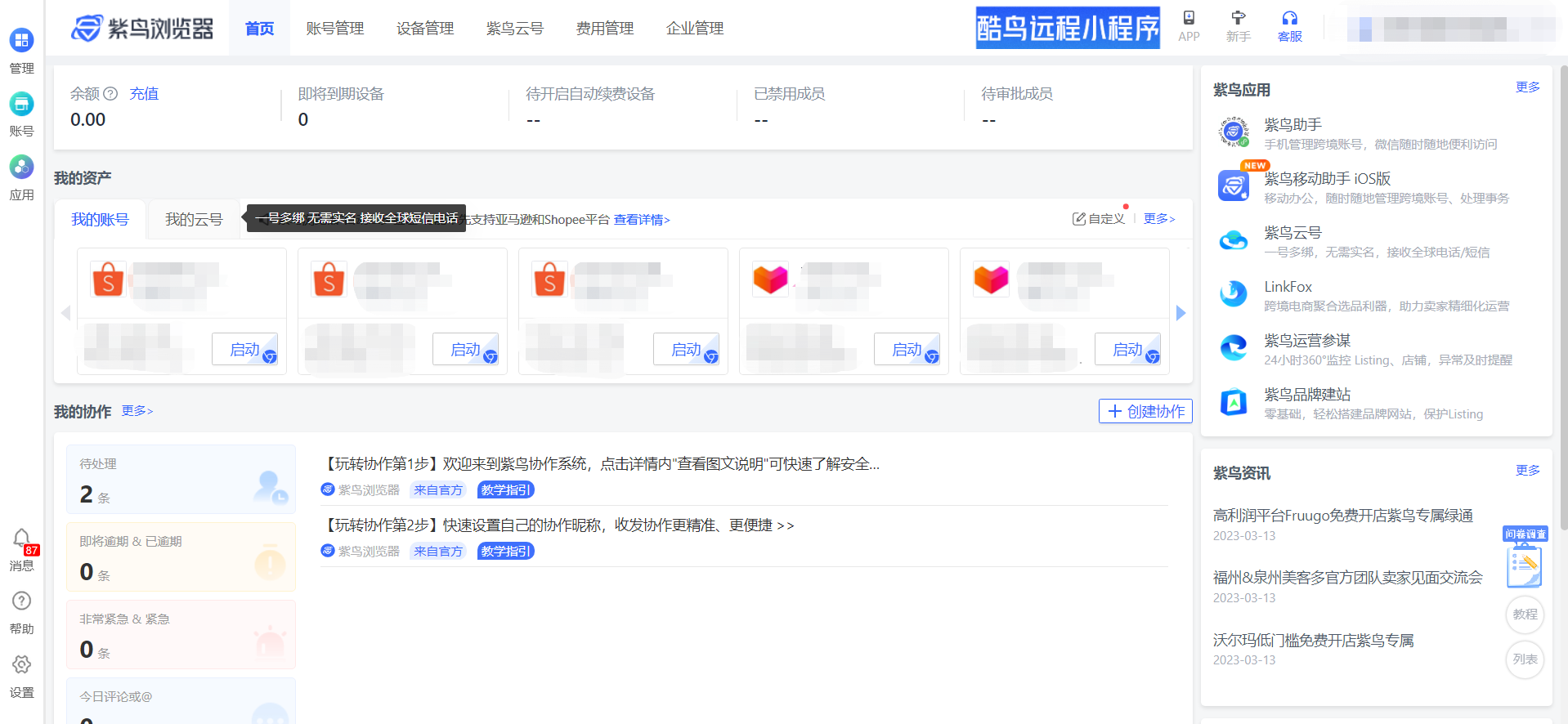This screenshot has height=724, width=1568.
Task: Click the 已禁用成员 statistic
Action: click(790, 107)
